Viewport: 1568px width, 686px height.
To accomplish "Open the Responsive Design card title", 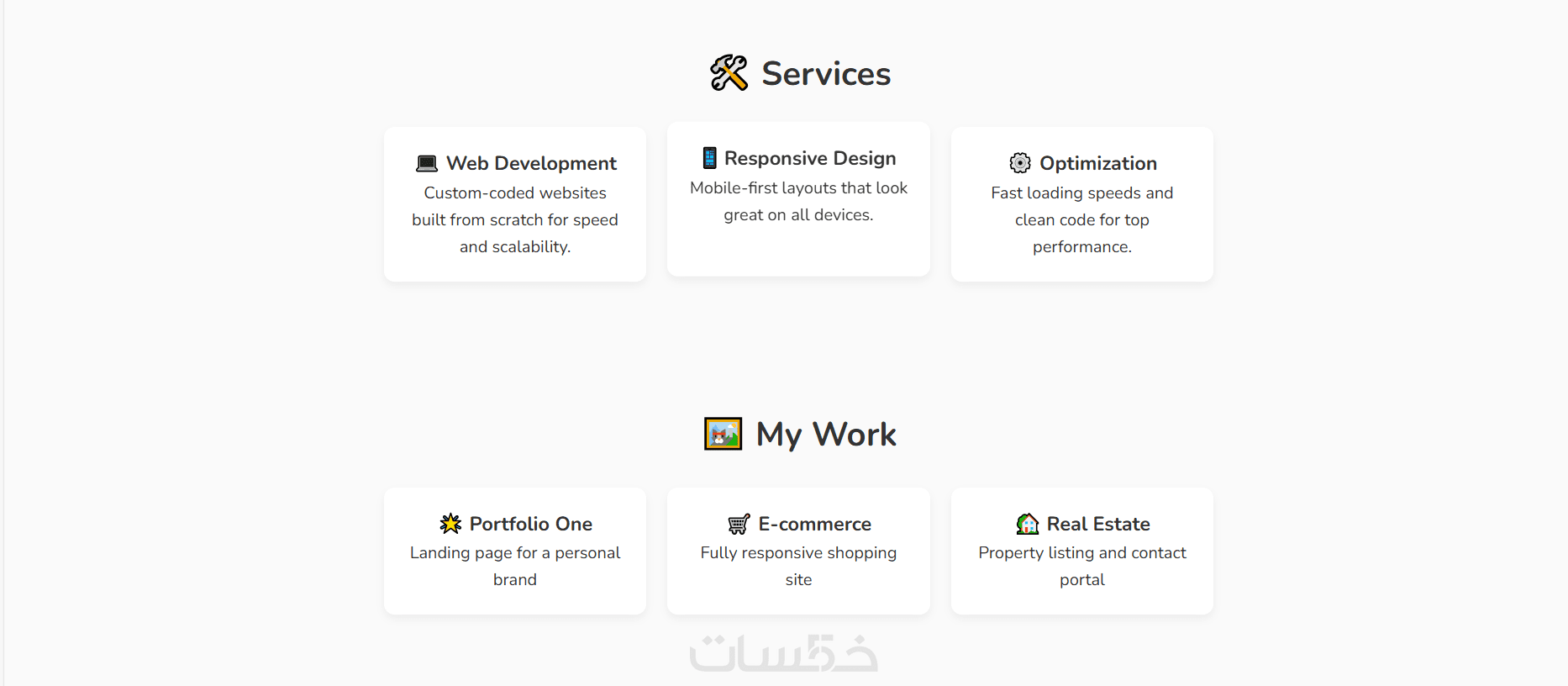I will (810, 158).
